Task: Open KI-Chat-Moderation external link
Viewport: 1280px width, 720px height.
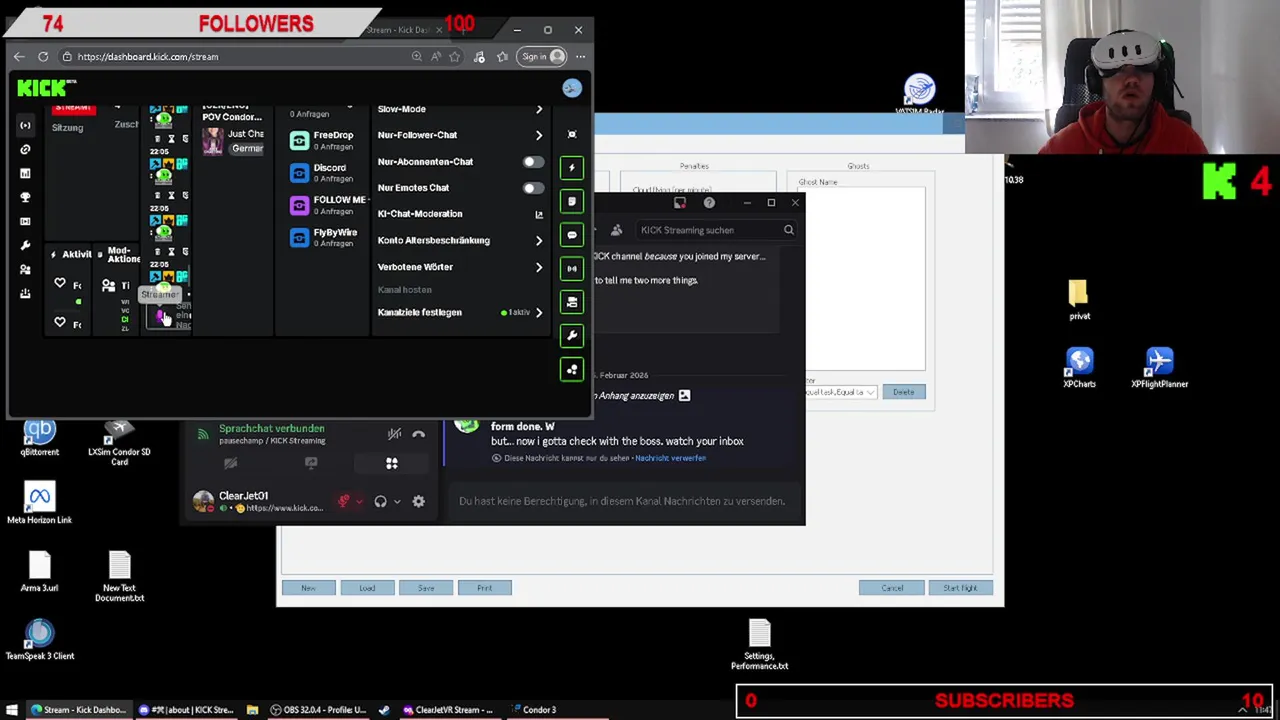Action: [x=539, y=214]
